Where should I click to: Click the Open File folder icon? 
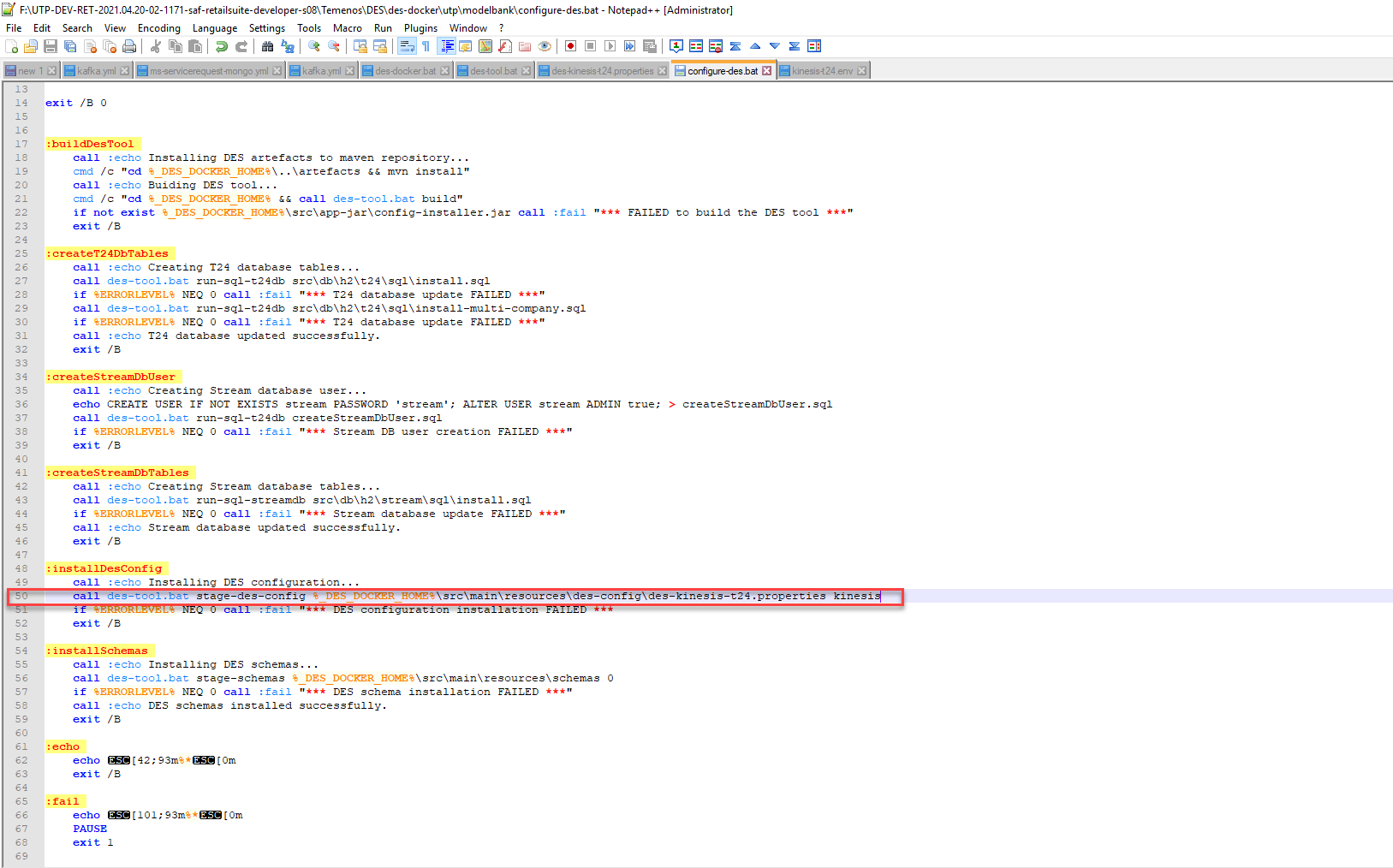pyautogui.click(x=31, y=46)
